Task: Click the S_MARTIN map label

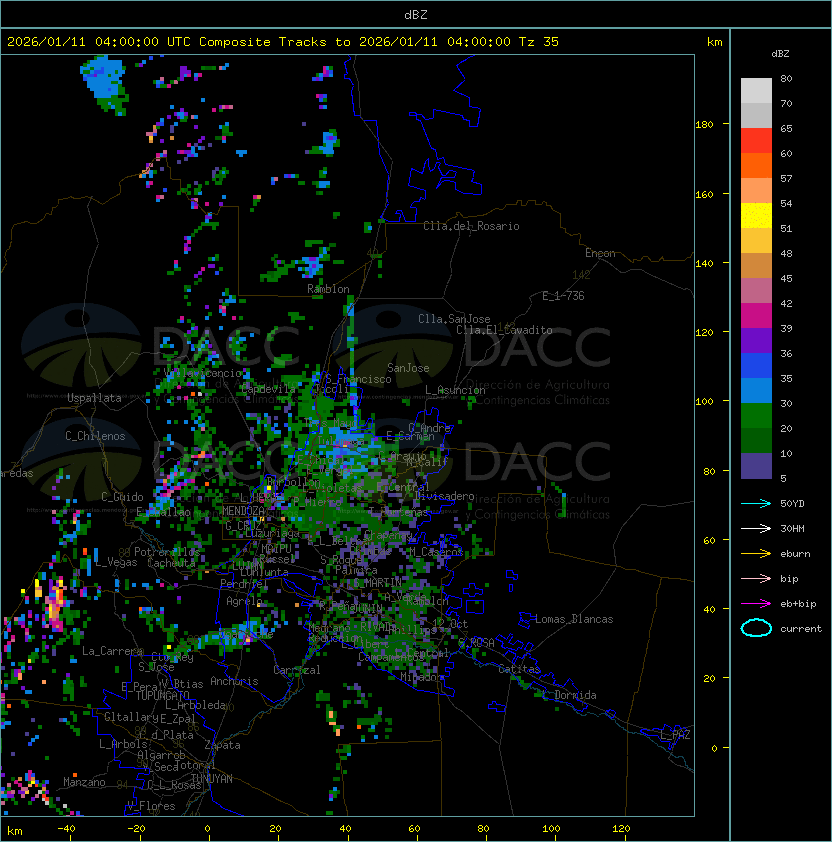Action: click(378, 583)
